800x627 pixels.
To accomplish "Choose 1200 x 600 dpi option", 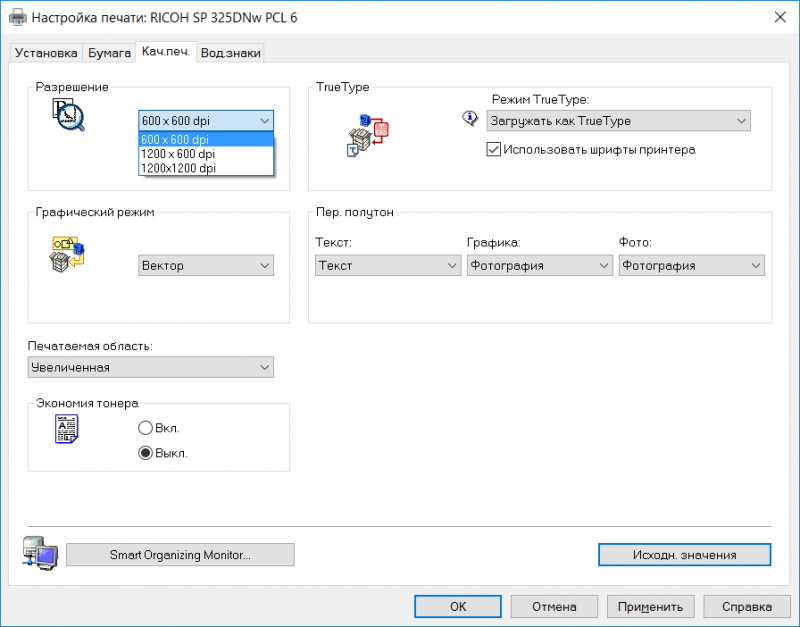I will tap(206, 154).
